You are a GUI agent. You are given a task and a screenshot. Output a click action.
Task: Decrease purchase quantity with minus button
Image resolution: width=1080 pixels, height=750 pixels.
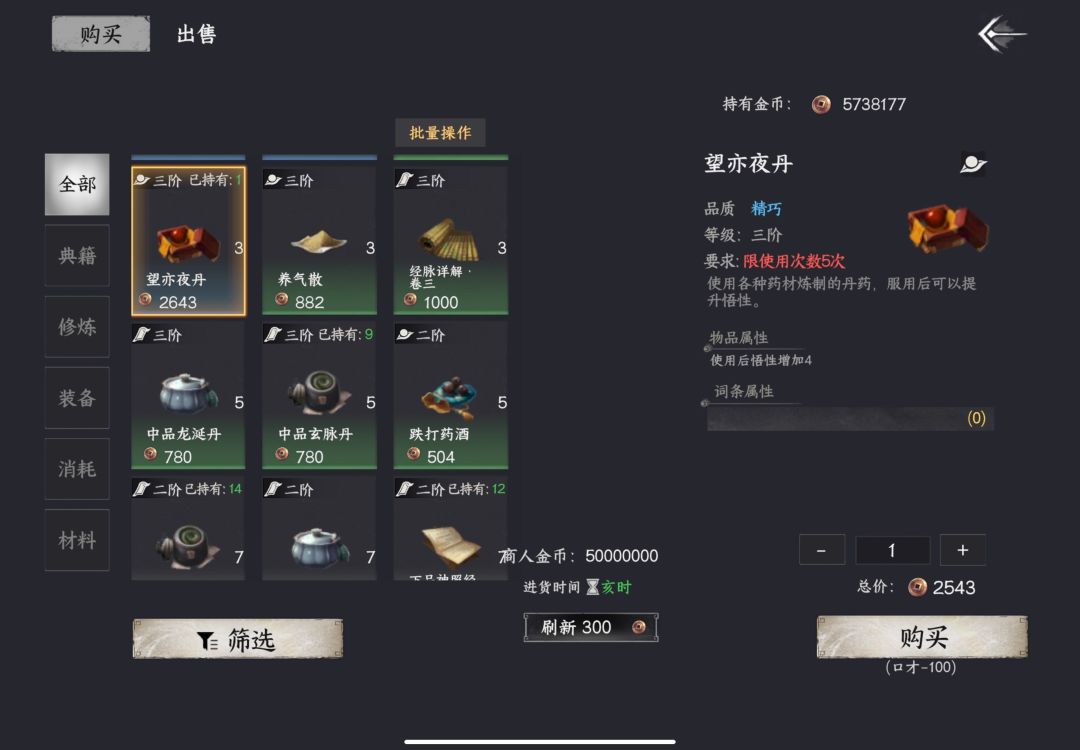[822, 550]
